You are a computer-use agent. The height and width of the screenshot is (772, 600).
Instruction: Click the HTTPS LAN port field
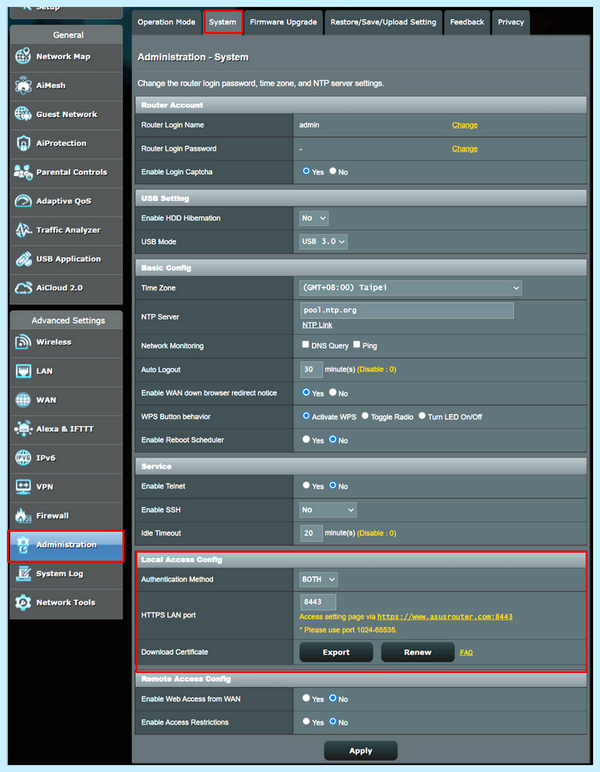318,602
